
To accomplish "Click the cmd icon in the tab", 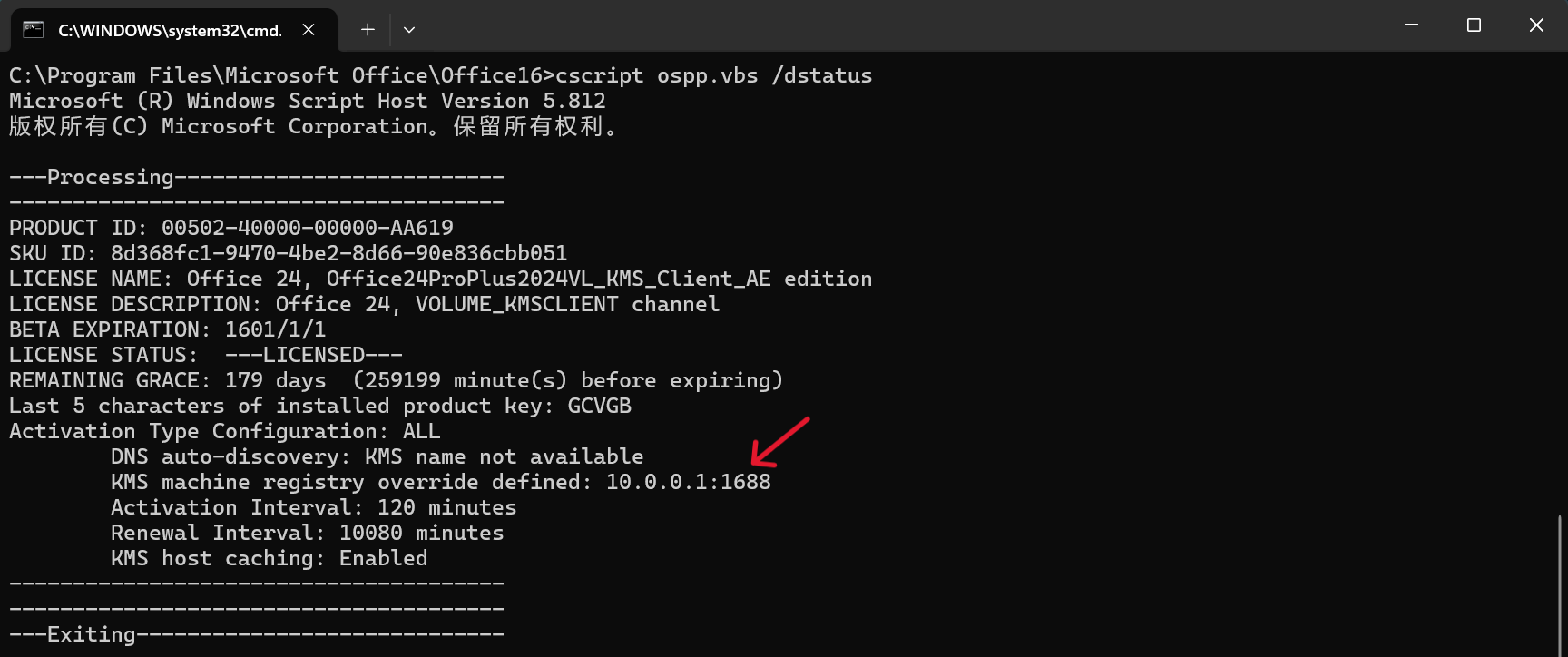I will [x=34, y=30].
